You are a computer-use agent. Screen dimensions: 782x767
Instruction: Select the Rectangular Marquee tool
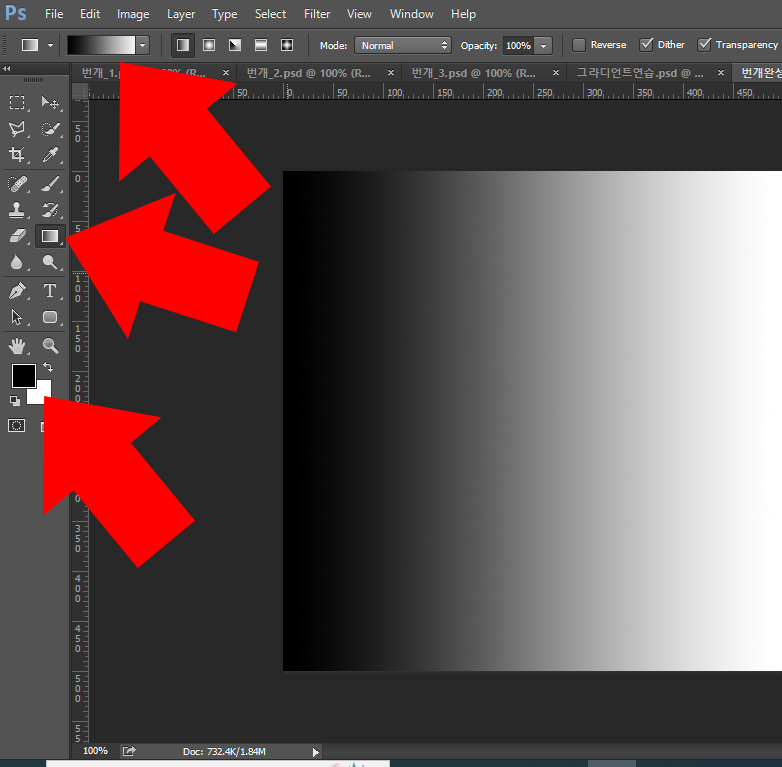point(17,102)
